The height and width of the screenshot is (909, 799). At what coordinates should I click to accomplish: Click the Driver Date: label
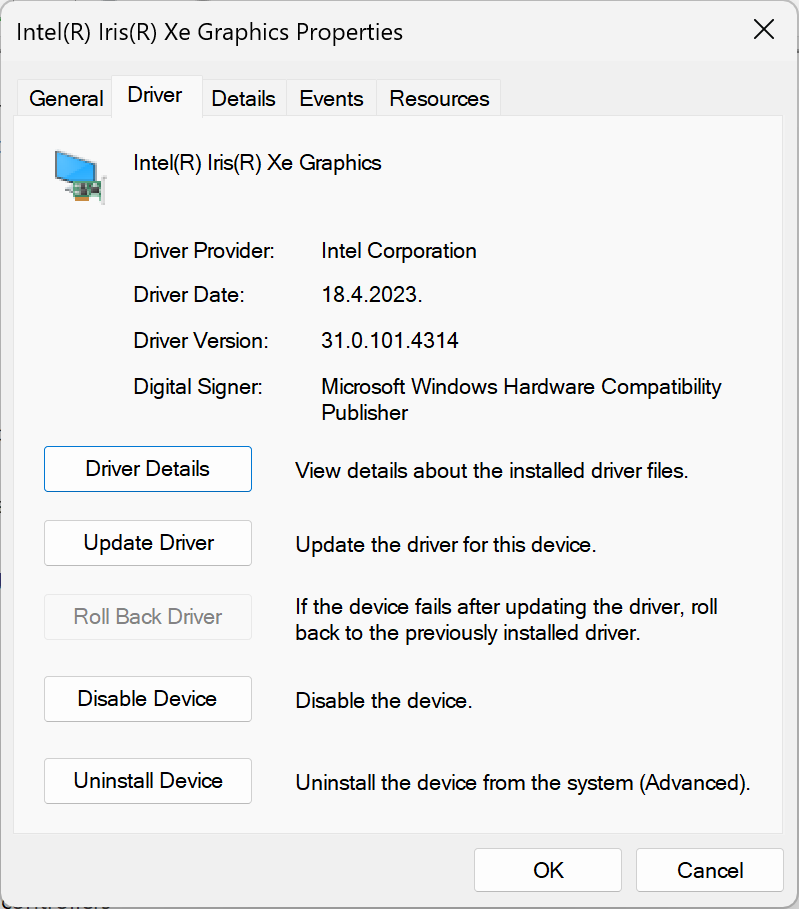coord(189,294)
